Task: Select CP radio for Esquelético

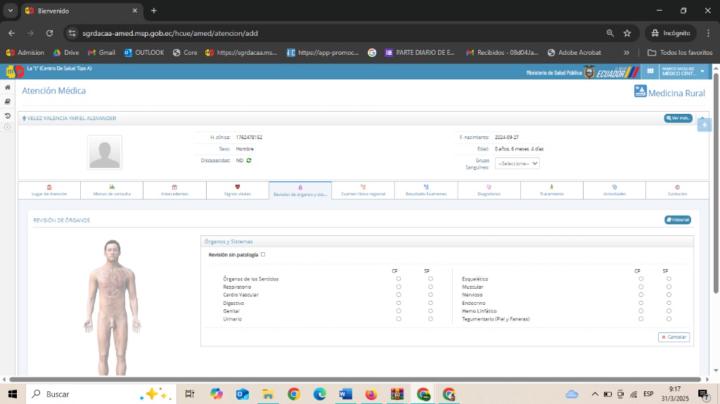Action: pos(641,279)
